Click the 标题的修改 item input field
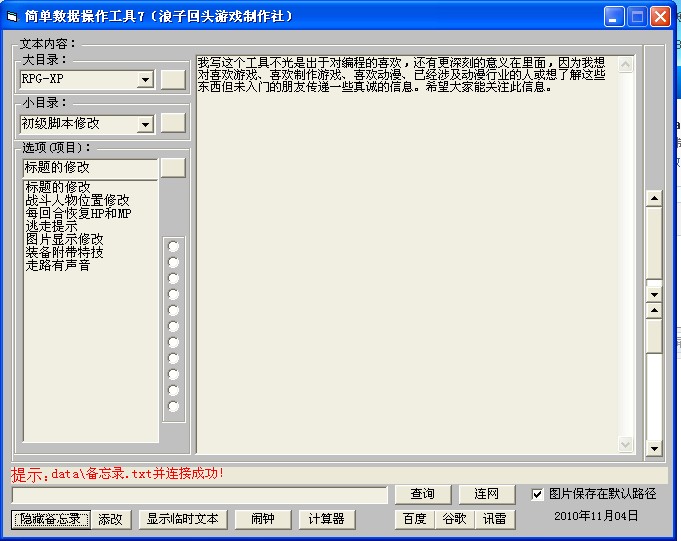This screenshot has height=541, width=681. tap(90, 168)
